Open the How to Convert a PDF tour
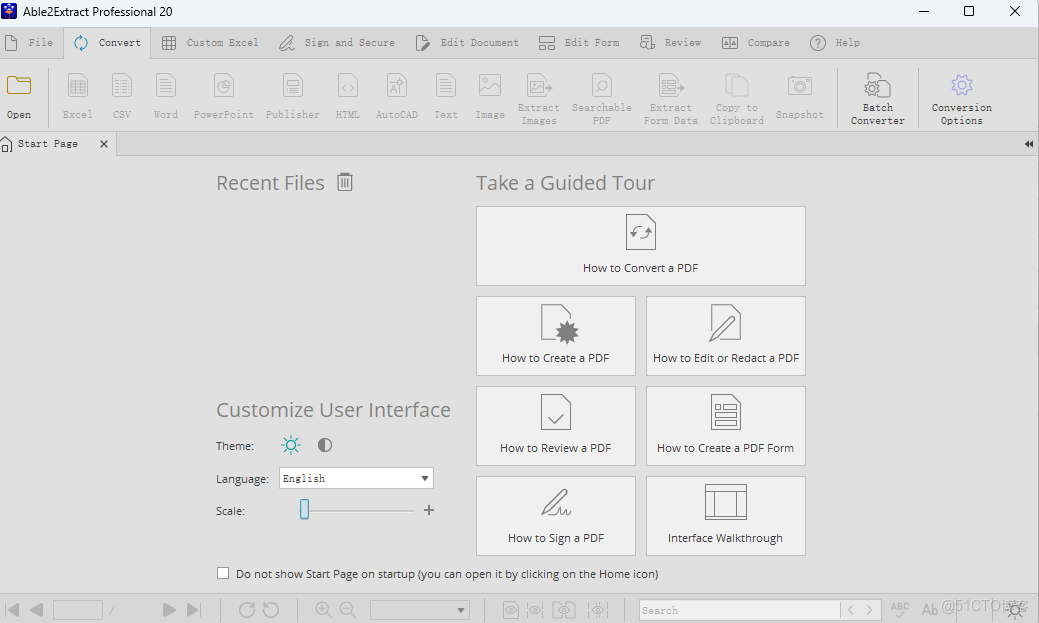1039x623 pixels. pos(640,246)
